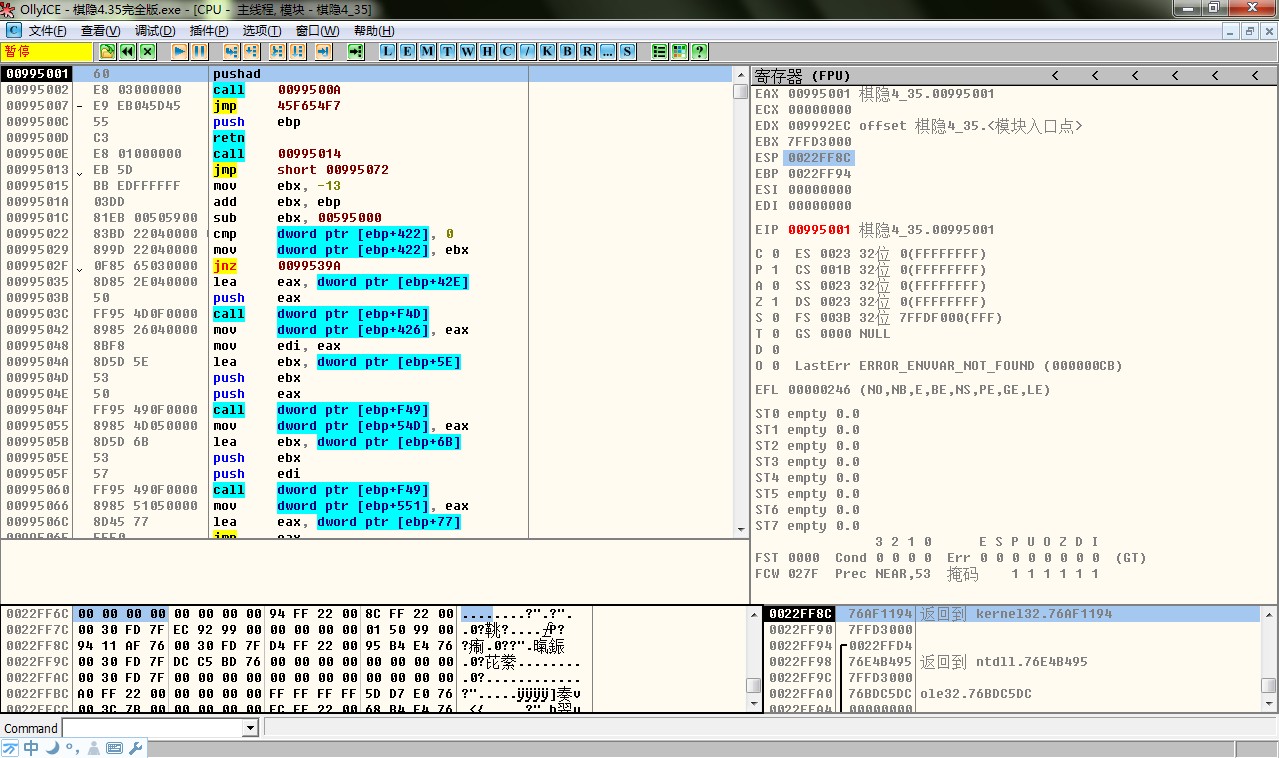
Task: Open the Memory map window (M)
Action: click(x=427, y=51)
